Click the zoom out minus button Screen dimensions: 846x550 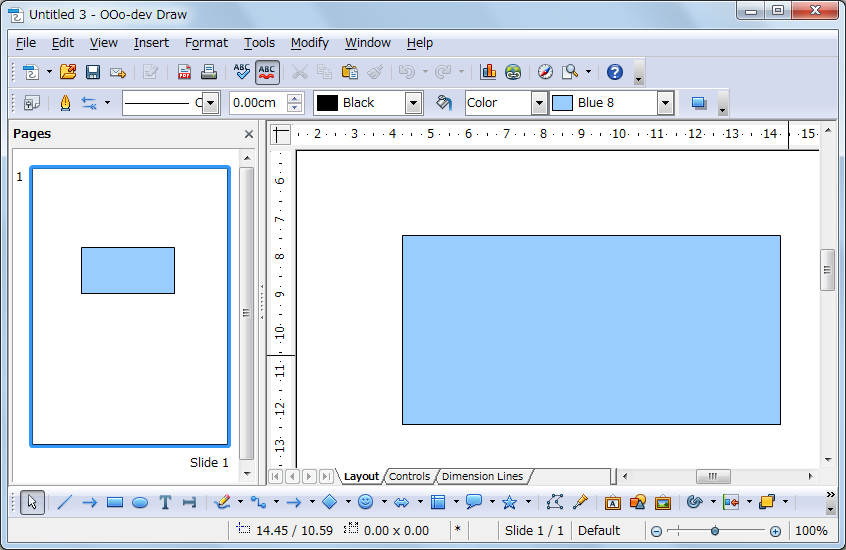pos(656,532)
